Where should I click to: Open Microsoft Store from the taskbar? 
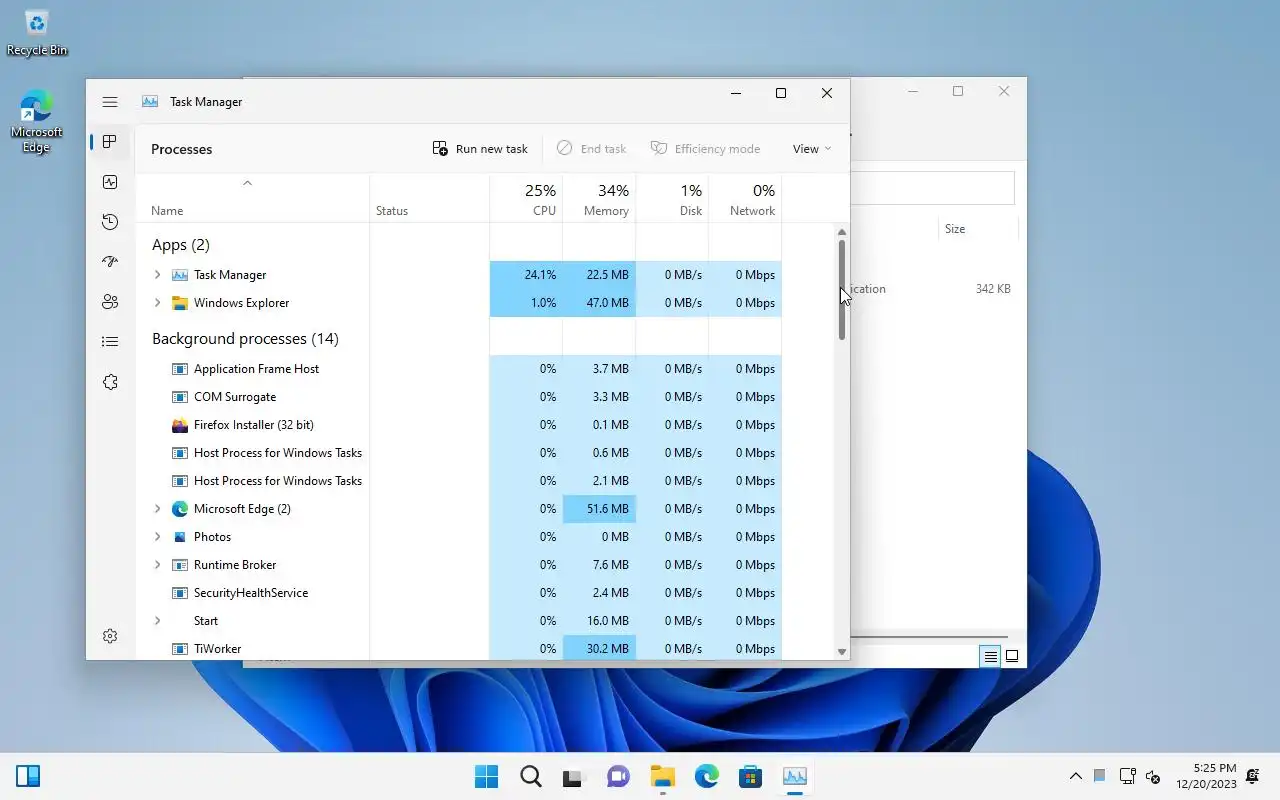tap(750, 776)
